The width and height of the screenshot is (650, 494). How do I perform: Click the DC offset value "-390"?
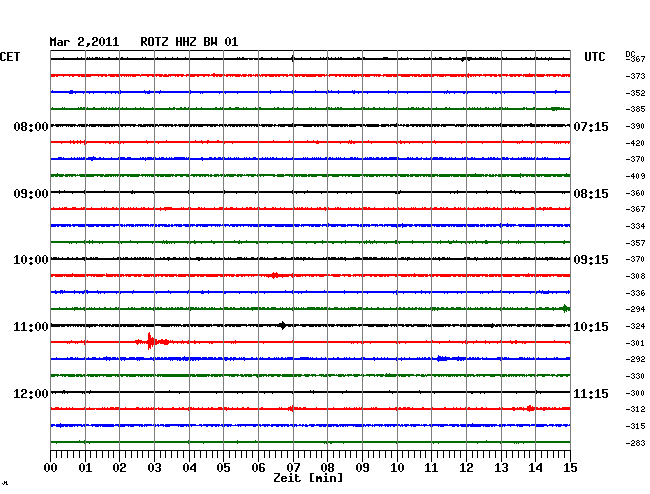coord(635,126)
